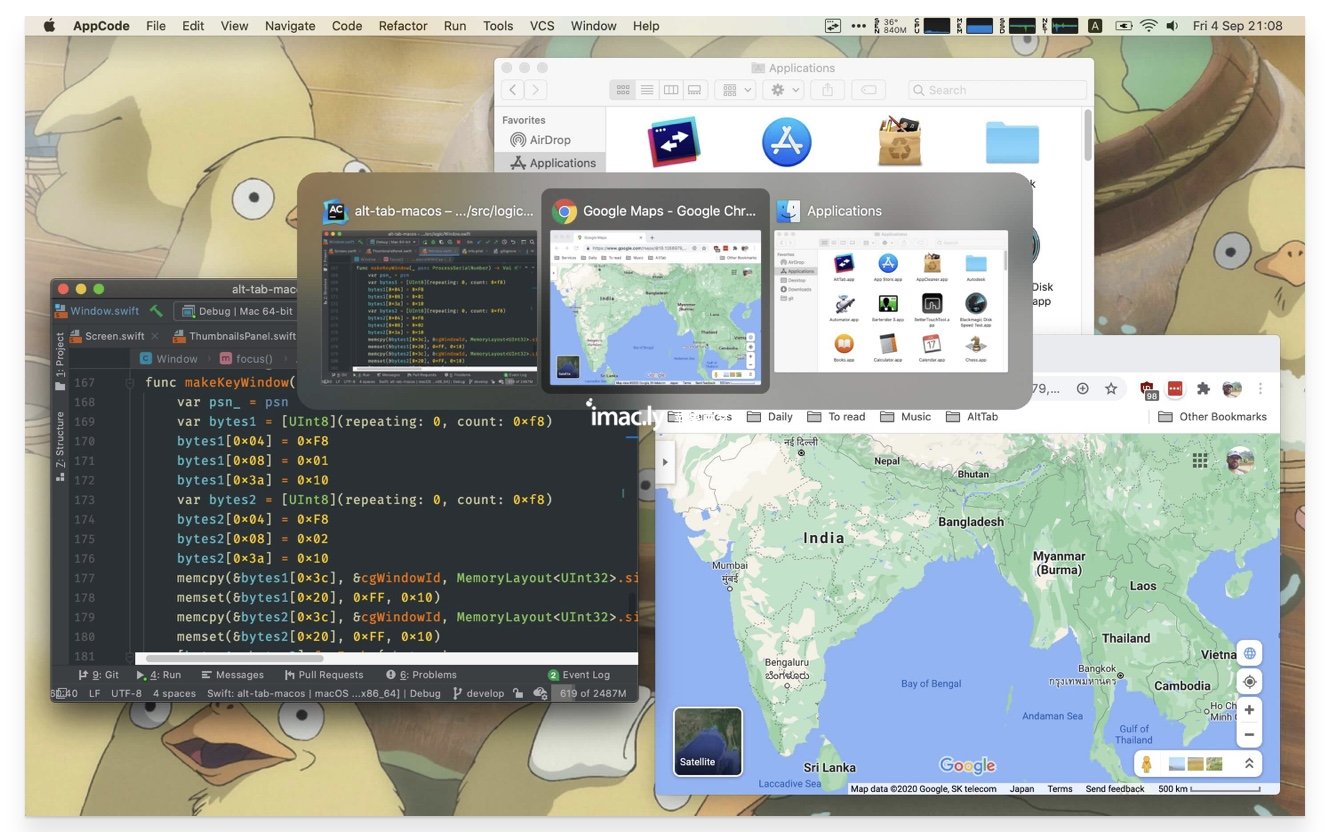The image size is (1330, 832).
Task: Click the show your location button on map
Action: (x=1249, y=682)
